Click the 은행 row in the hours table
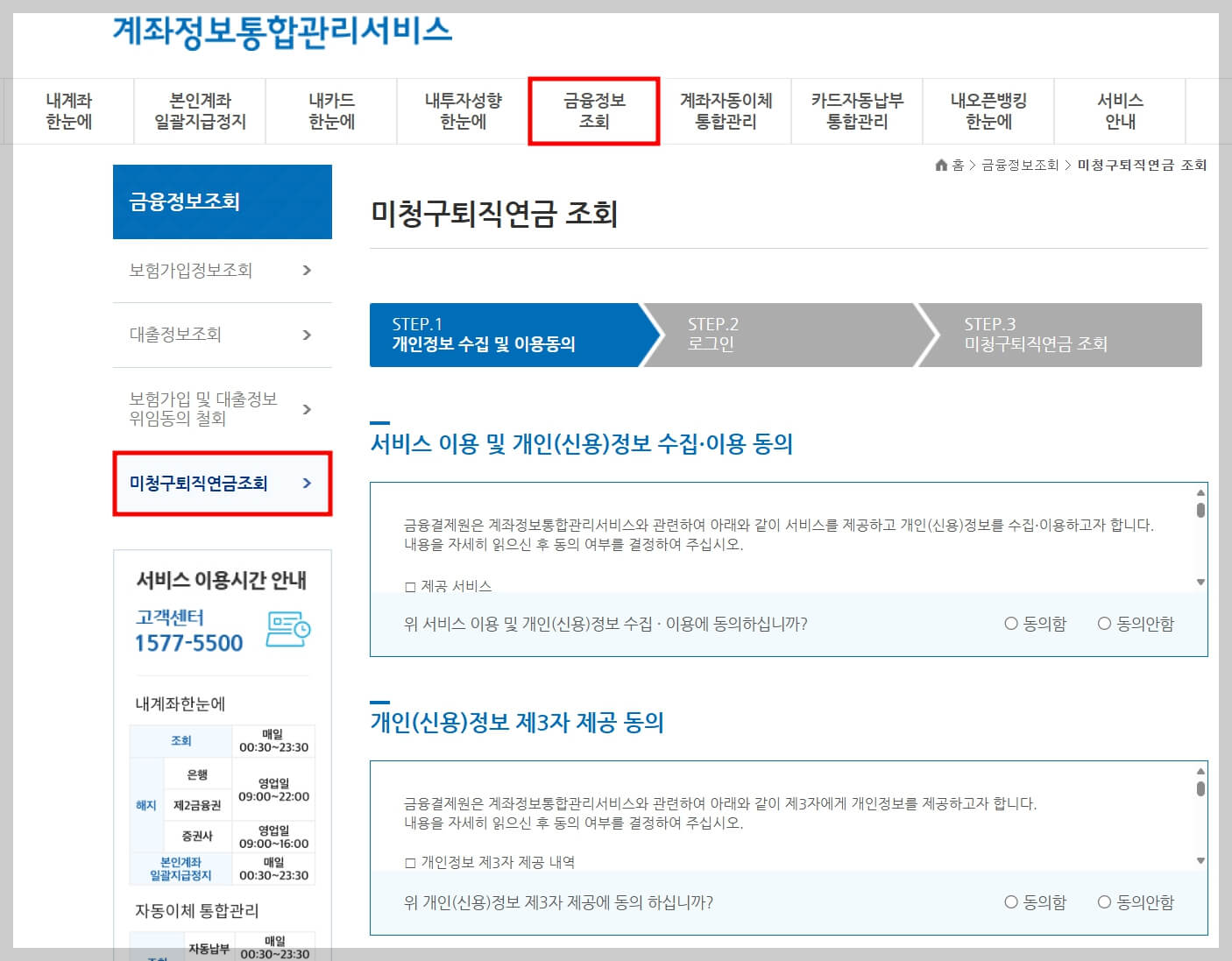Viewport: 1232px width, 961px height. click(197, 774)
